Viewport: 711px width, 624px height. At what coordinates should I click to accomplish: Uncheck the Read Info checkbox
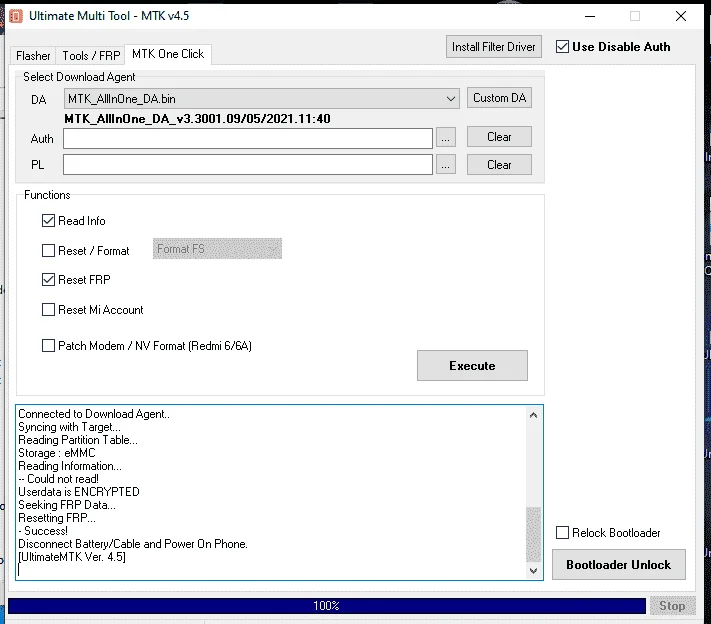click(48, 221)
